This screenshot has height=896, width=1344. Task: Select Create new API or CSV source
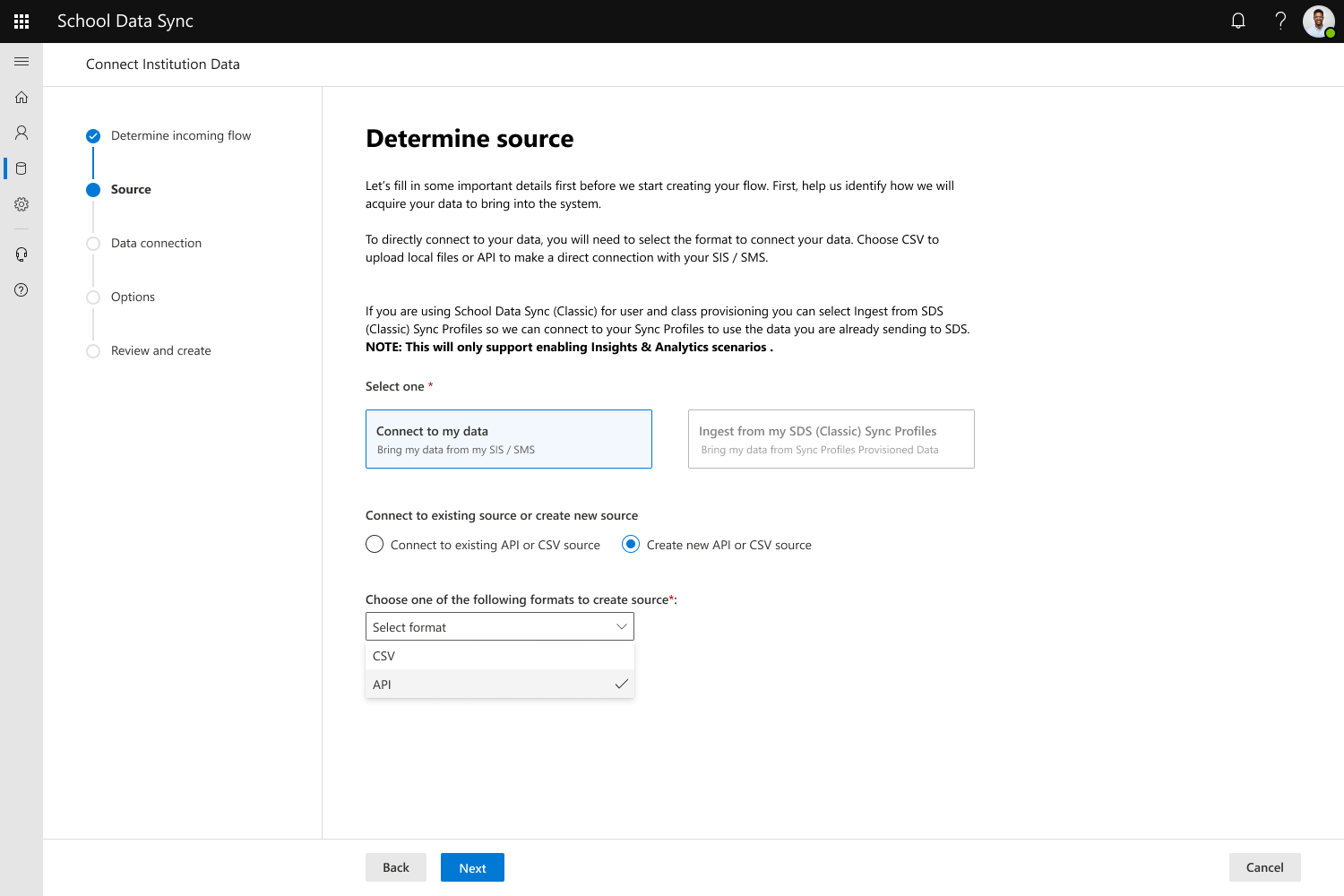[x=717, y=545]
